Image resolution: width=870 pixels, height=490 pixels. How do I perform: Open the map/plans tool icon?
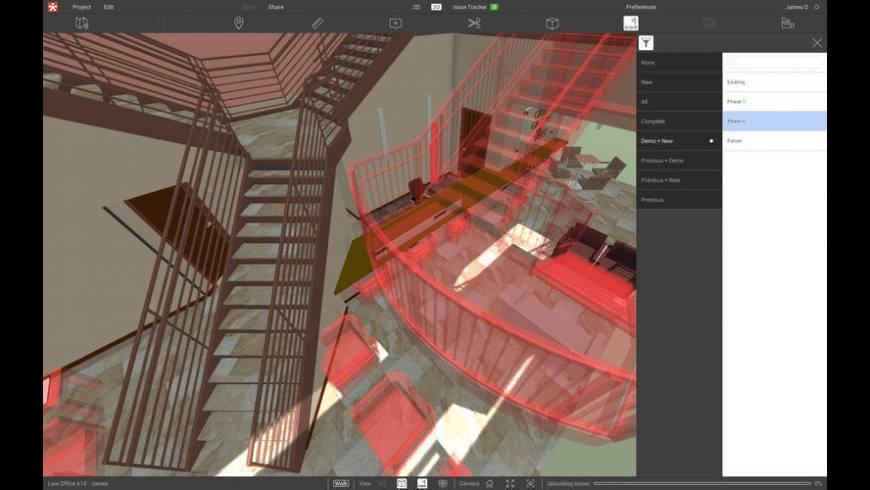click(82, 23)
